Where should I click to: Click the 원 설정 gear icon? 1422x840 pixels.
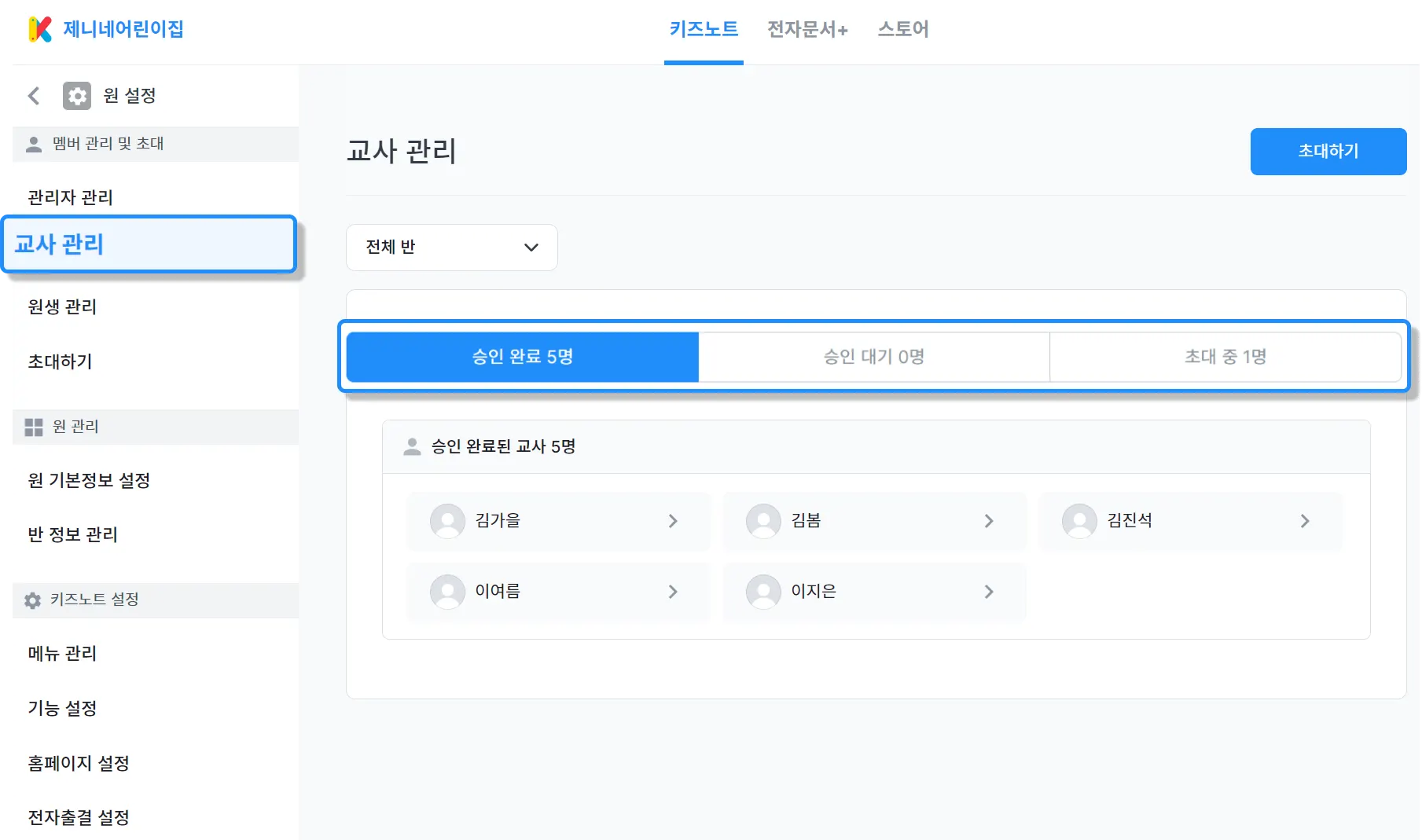77,96
